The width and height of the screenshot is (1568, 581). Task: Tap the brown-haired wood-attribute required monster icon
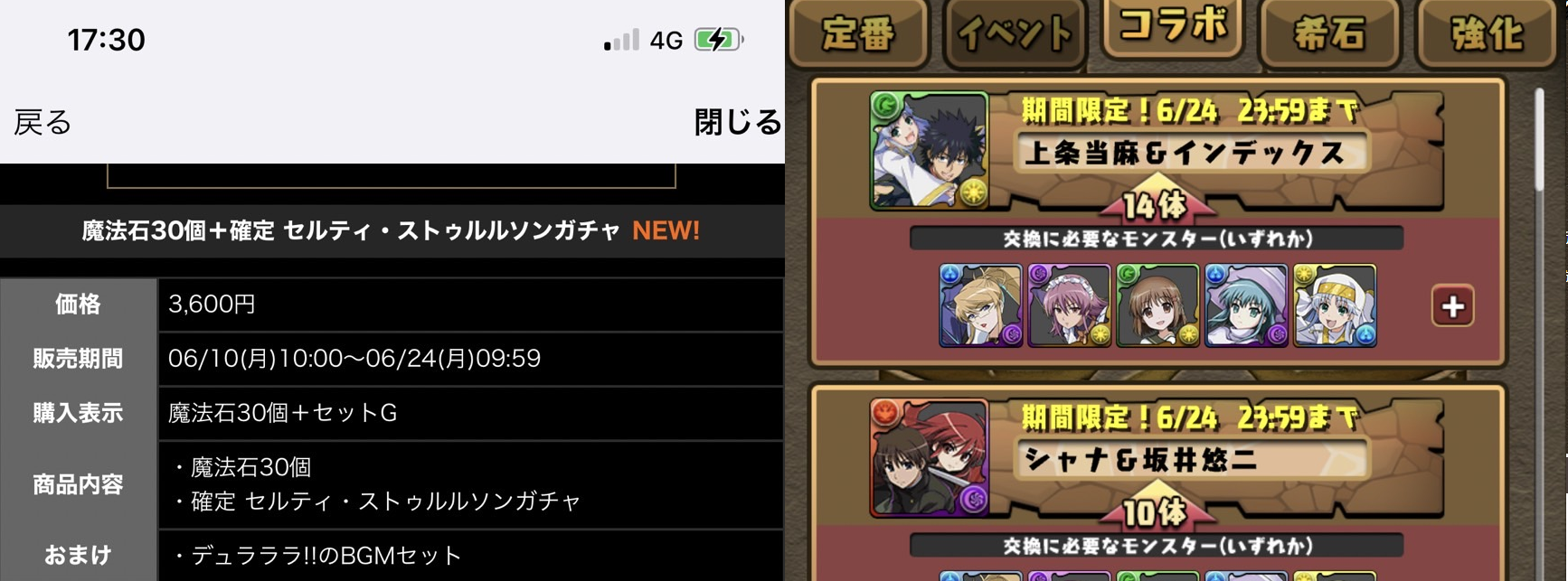(1157, 305)
